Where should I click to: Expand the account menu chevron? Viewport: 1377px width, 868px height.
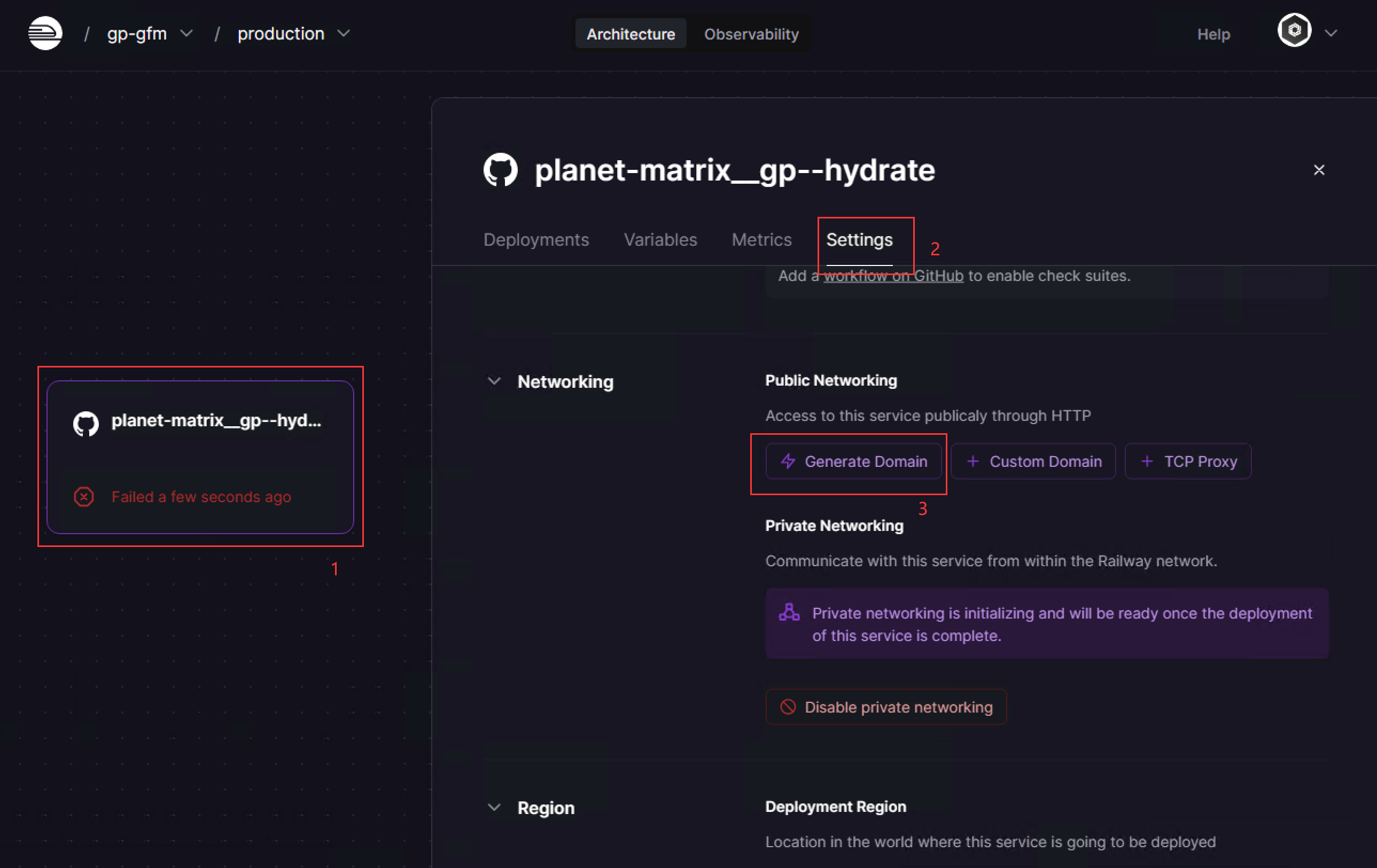click(x=1331, y=33)
